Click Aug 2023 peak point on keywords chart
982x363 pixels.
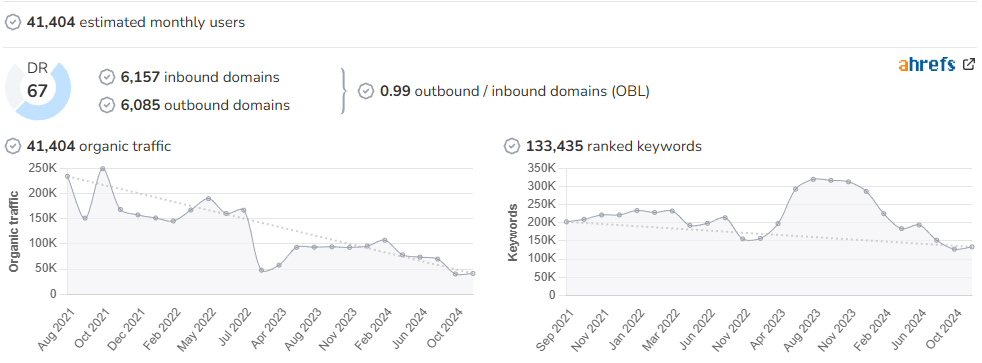[x=813, y=179]
